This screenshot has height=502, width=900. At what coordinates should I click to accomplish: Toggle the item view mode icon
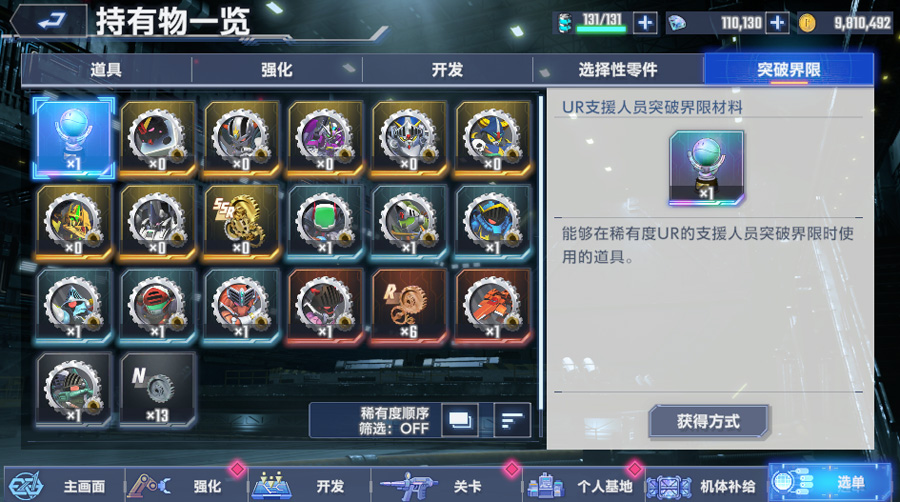tap(460, 421)
